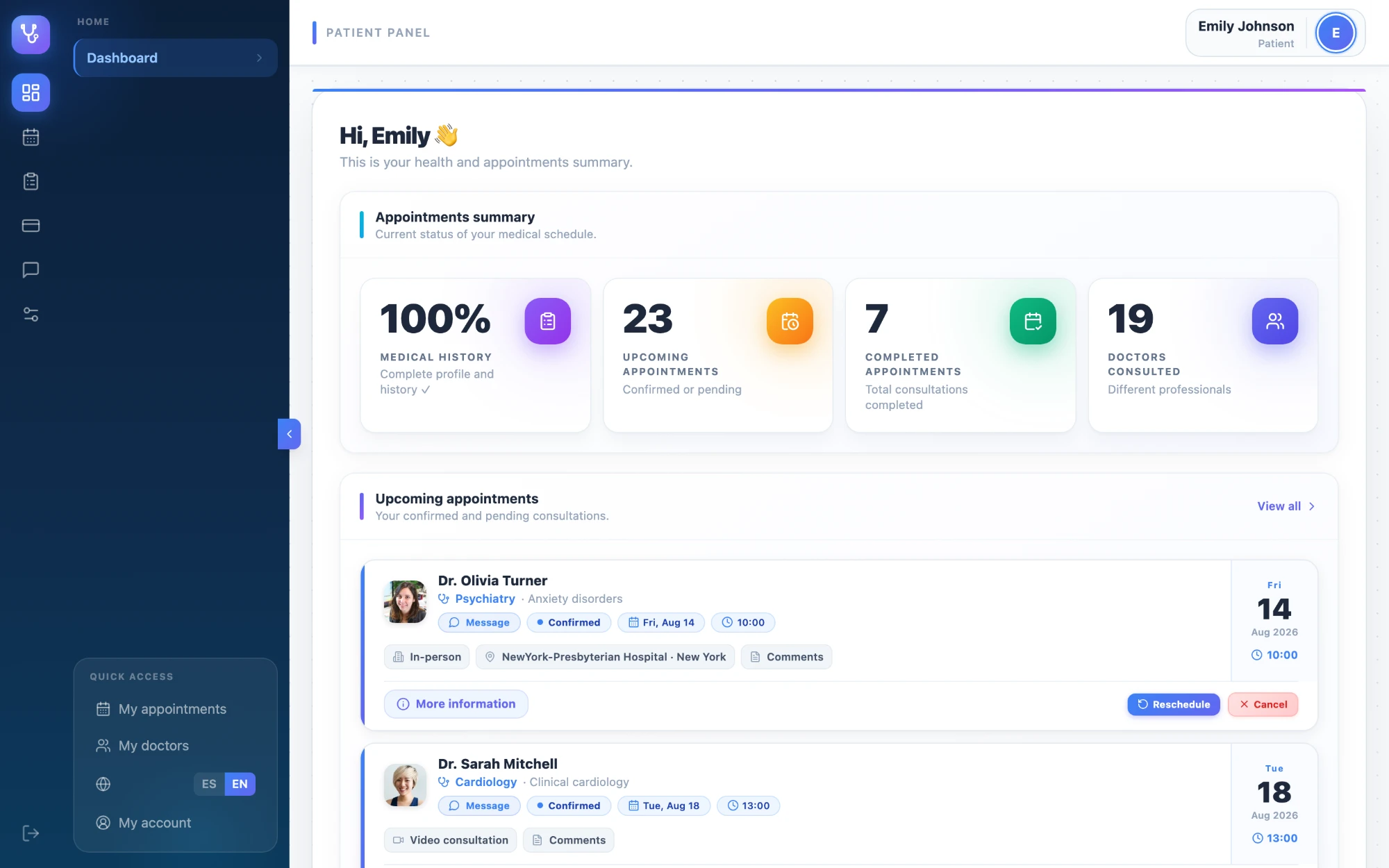Switch language to ES
1389x868 pixels.
tap(209, 784)
